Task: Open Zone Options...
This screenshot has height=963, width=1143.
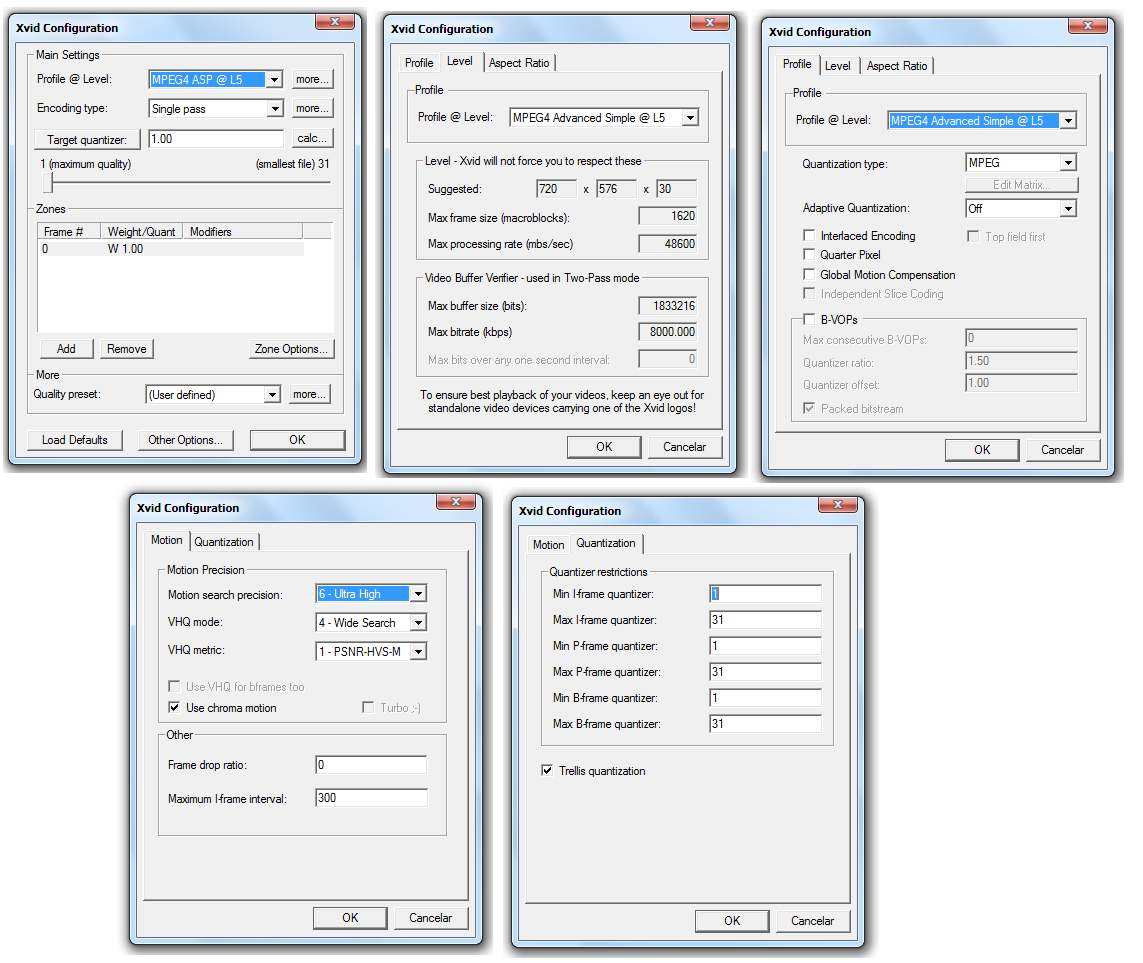Action: tap(291, 349)
